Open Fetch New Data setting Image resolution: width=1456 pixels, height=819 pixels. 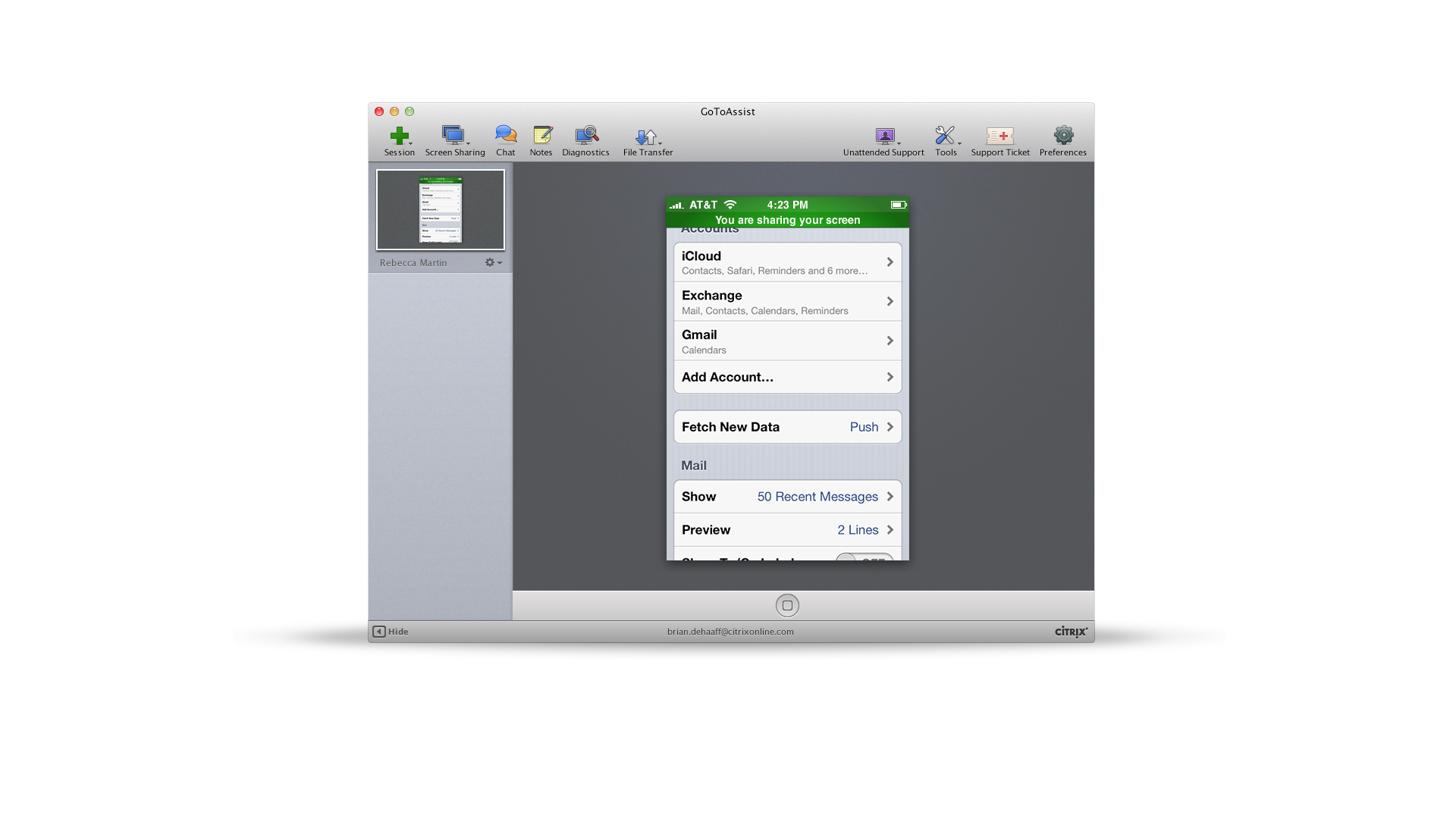coord(787,427)
